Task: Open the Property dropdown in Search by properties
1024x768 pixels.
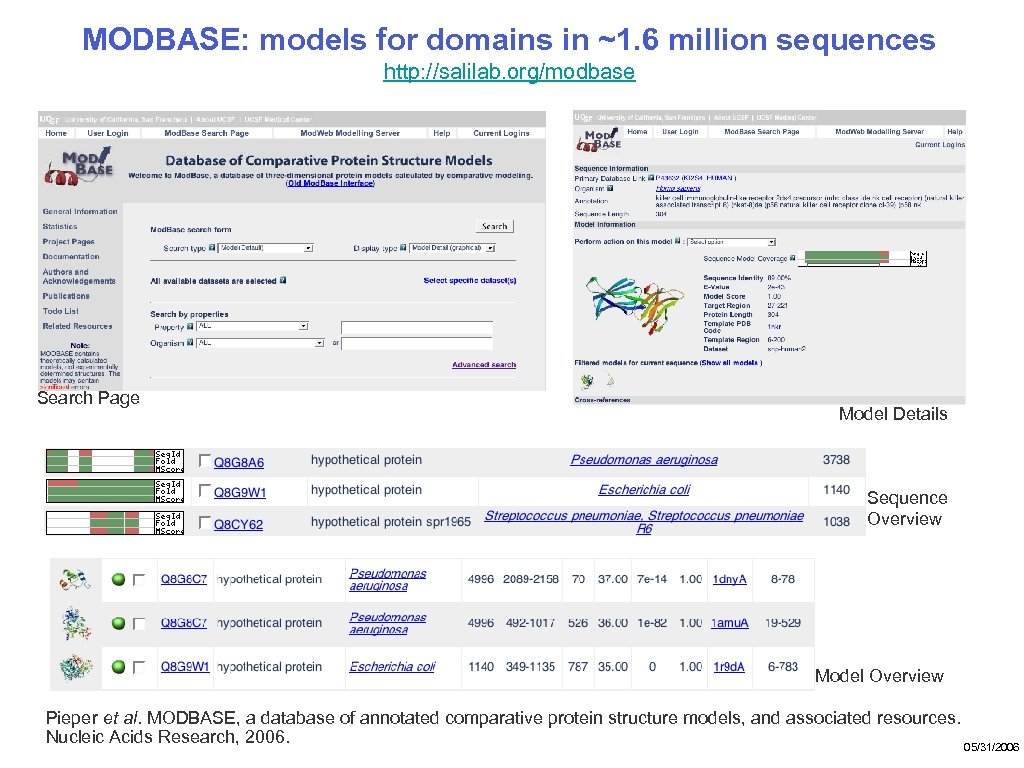Action: click(x=252, y=326)
